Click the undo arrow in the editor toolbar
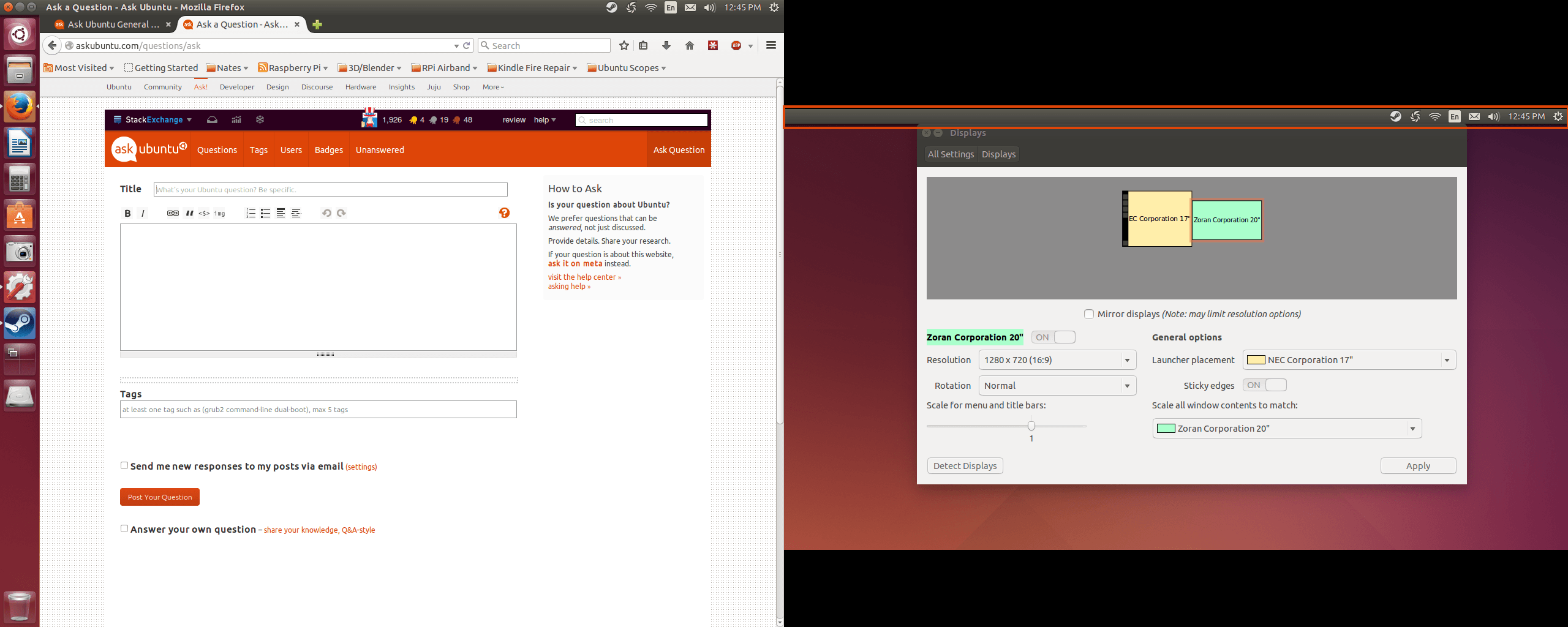 coord(326,213)
